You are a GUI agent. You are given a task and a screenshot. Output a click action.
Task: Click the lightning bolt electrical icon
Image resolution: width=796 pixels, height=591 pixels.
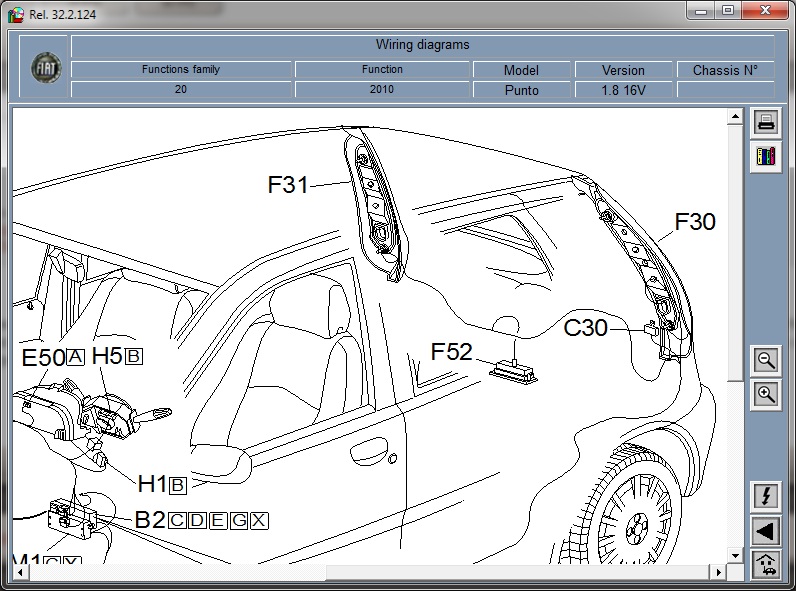[x=766, y=496]
